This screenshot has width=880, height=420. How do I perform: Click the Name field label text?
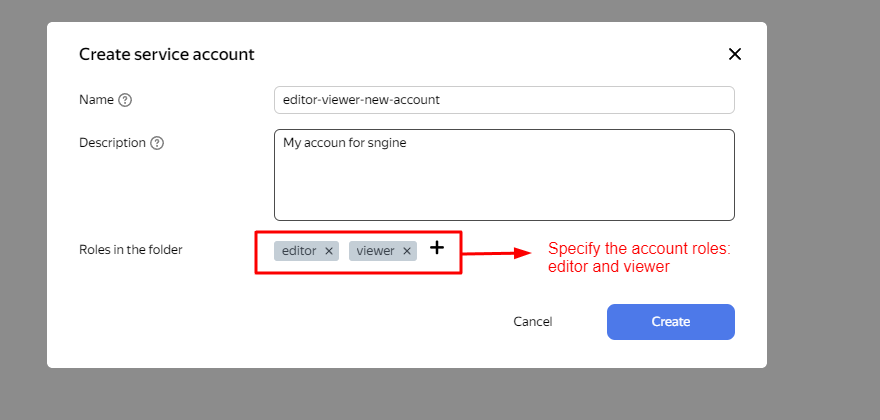click(x=96, y=100)
